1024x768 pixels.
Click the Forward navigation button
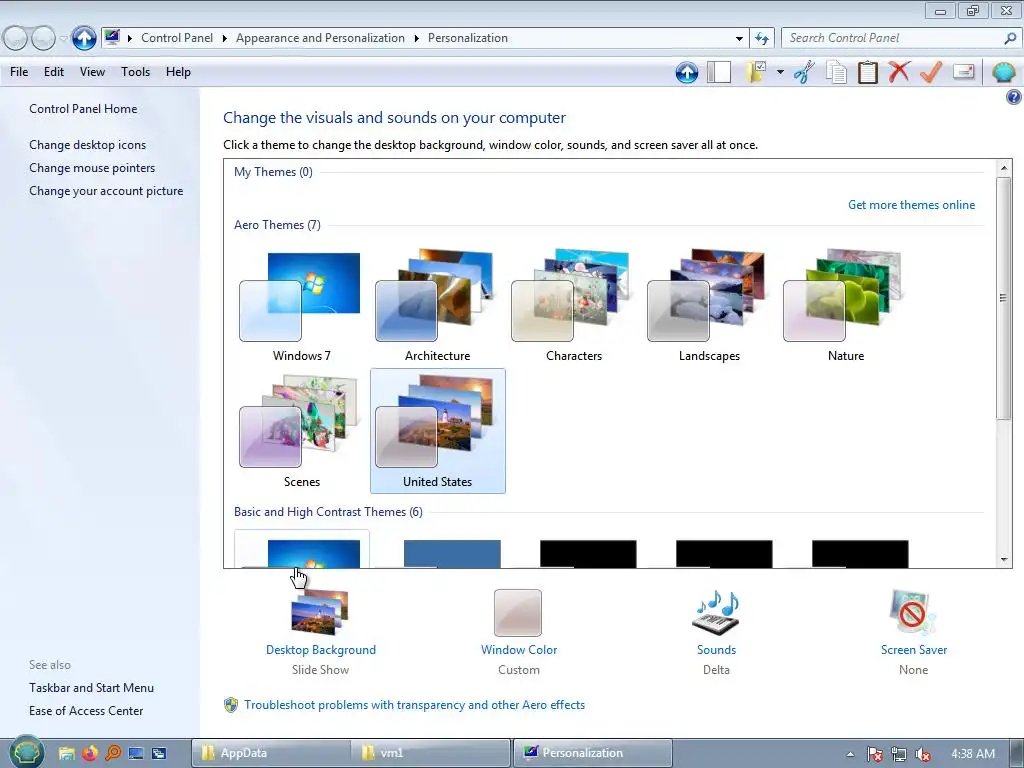(x=43, y=39)
